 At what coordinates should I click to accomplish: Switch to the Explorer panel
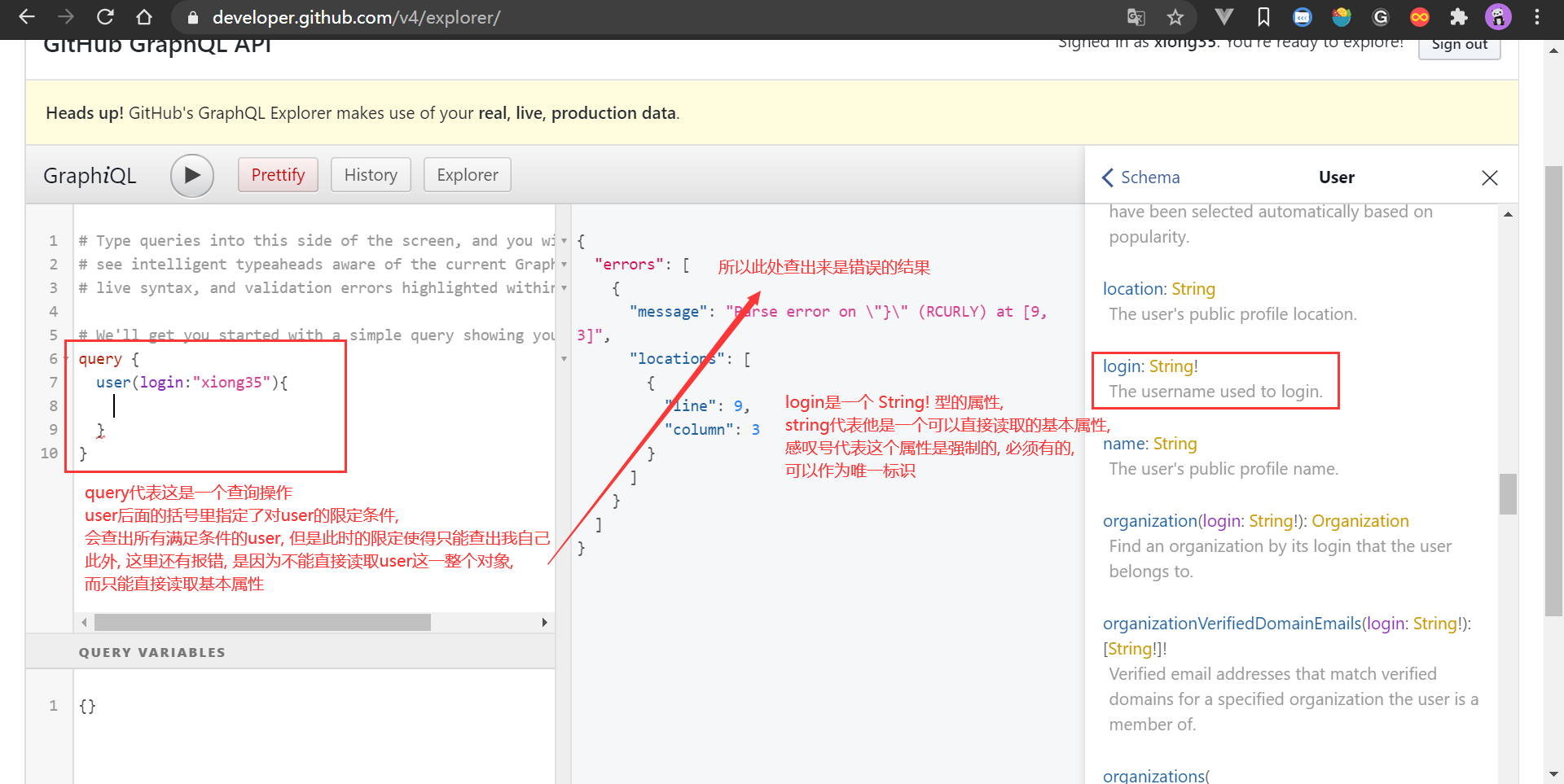[467, 174]
